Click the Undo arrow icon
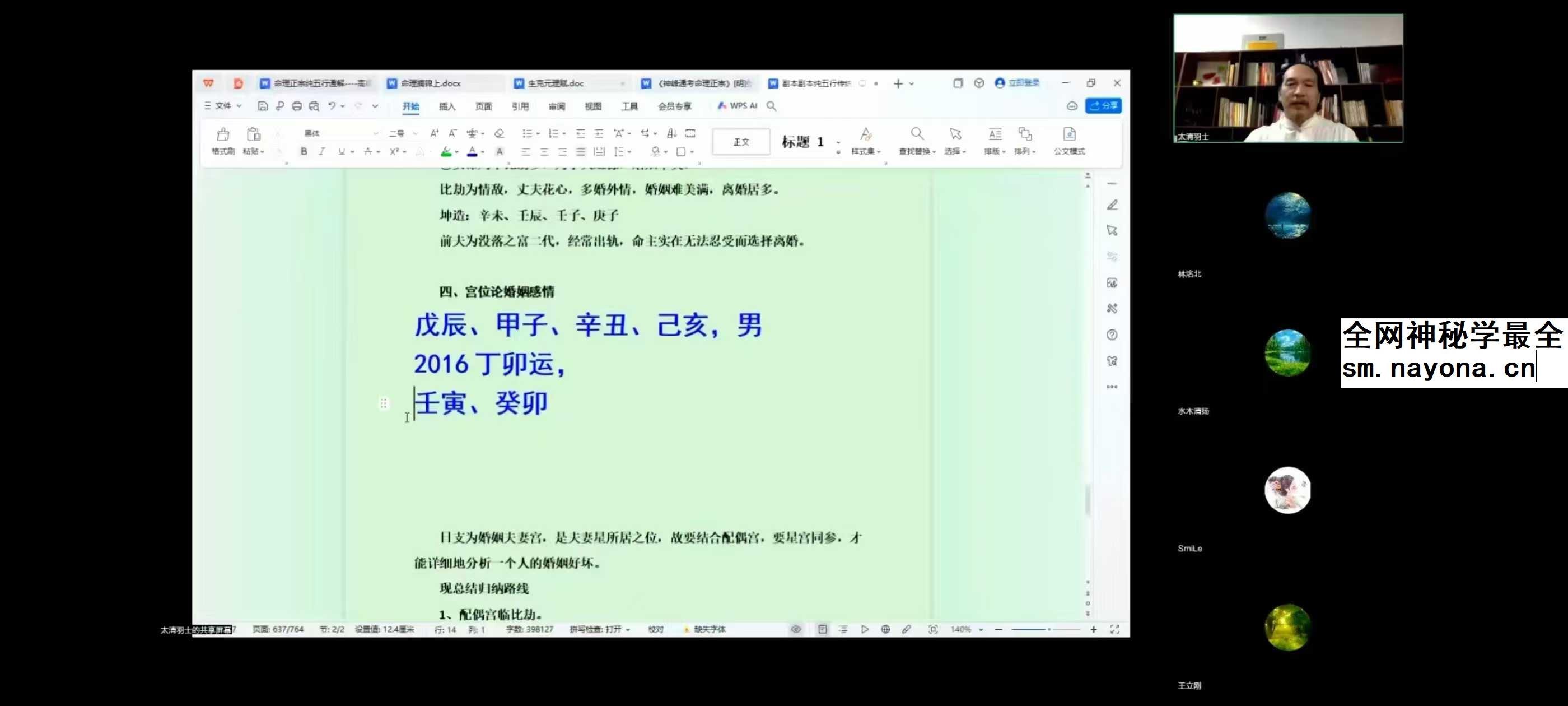The height and width of the screenshot is (706, 1568). point(332,106)
